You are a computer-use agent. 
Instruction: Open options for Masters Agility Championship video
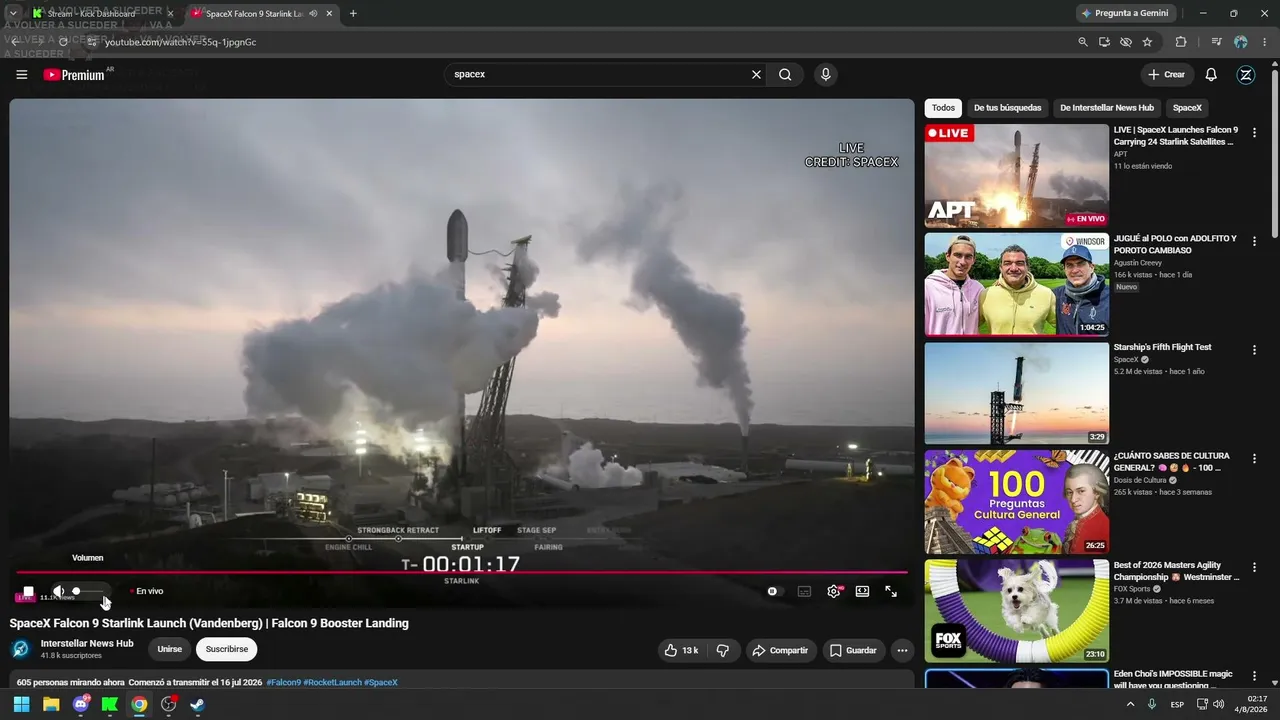tap(1254, 567)
